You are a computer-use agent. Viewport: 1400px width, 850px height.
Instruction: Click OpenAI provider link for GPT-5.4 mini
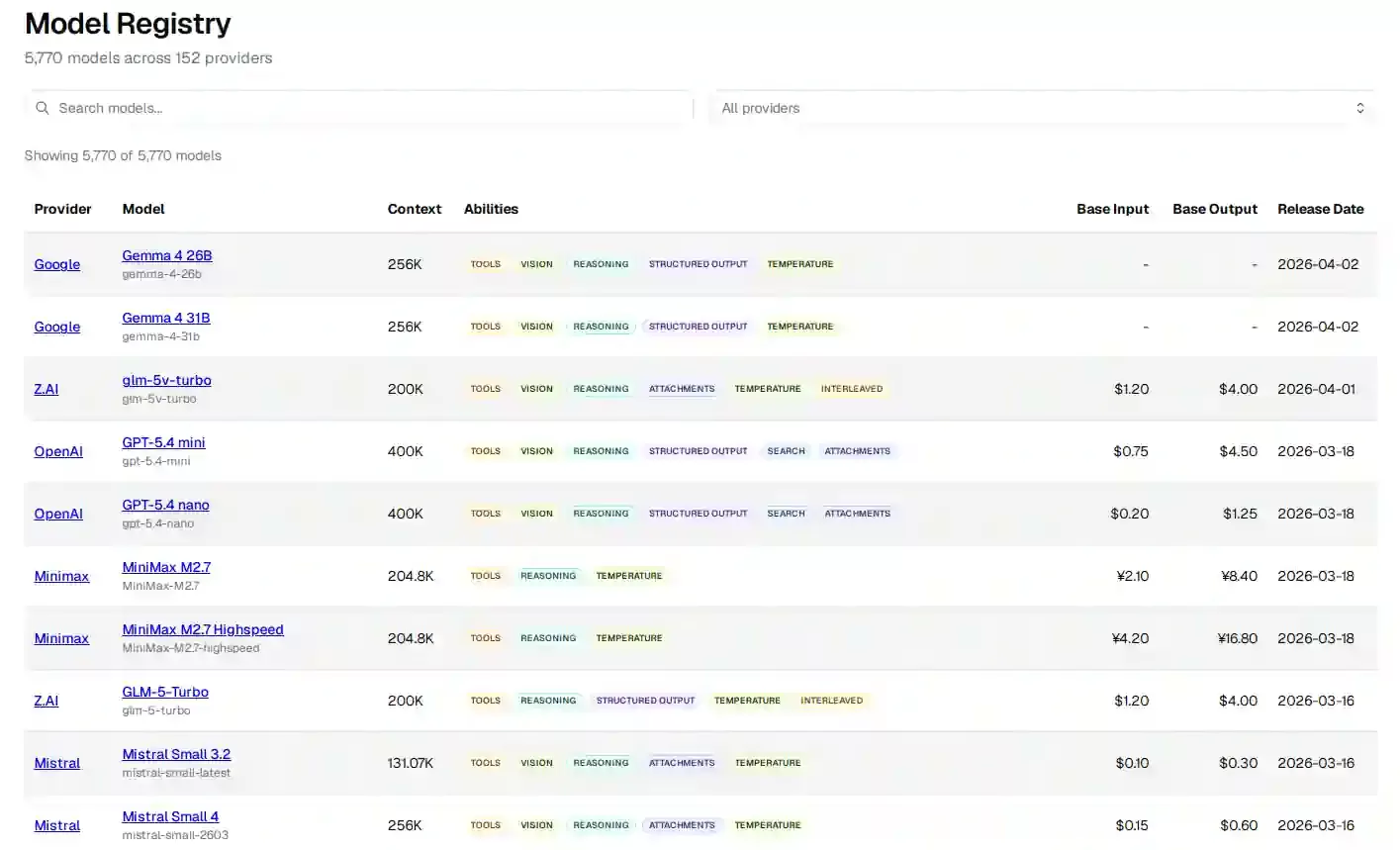click(58, 451)
